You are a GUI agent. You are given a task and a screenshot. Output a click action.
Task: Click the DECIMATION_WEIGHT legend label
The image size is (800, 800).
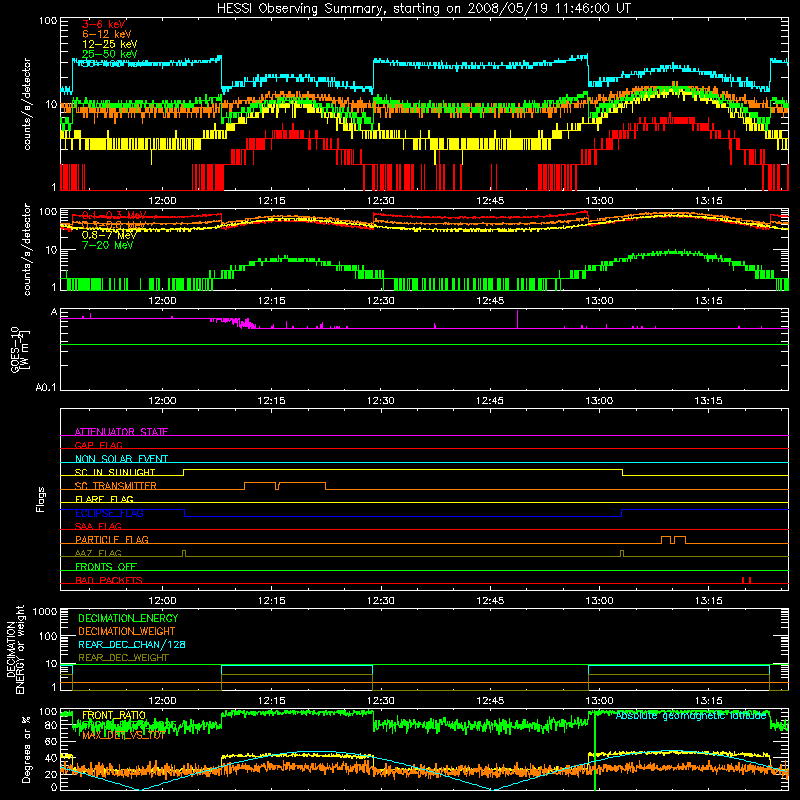click(x=127, y=632)
